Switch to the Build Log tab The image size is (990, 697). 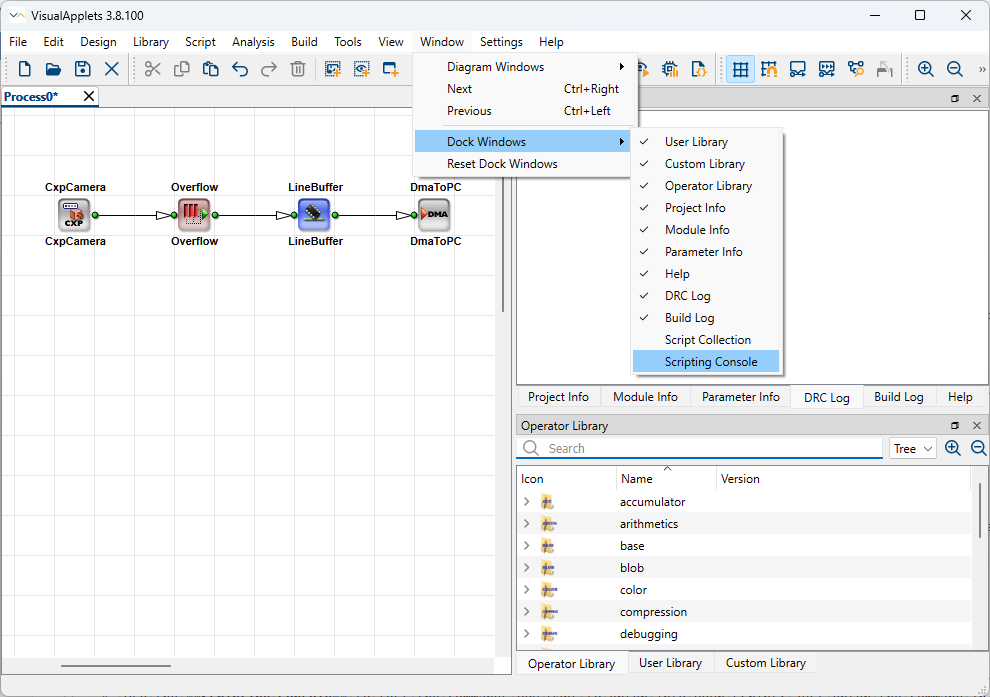[898, 397]
